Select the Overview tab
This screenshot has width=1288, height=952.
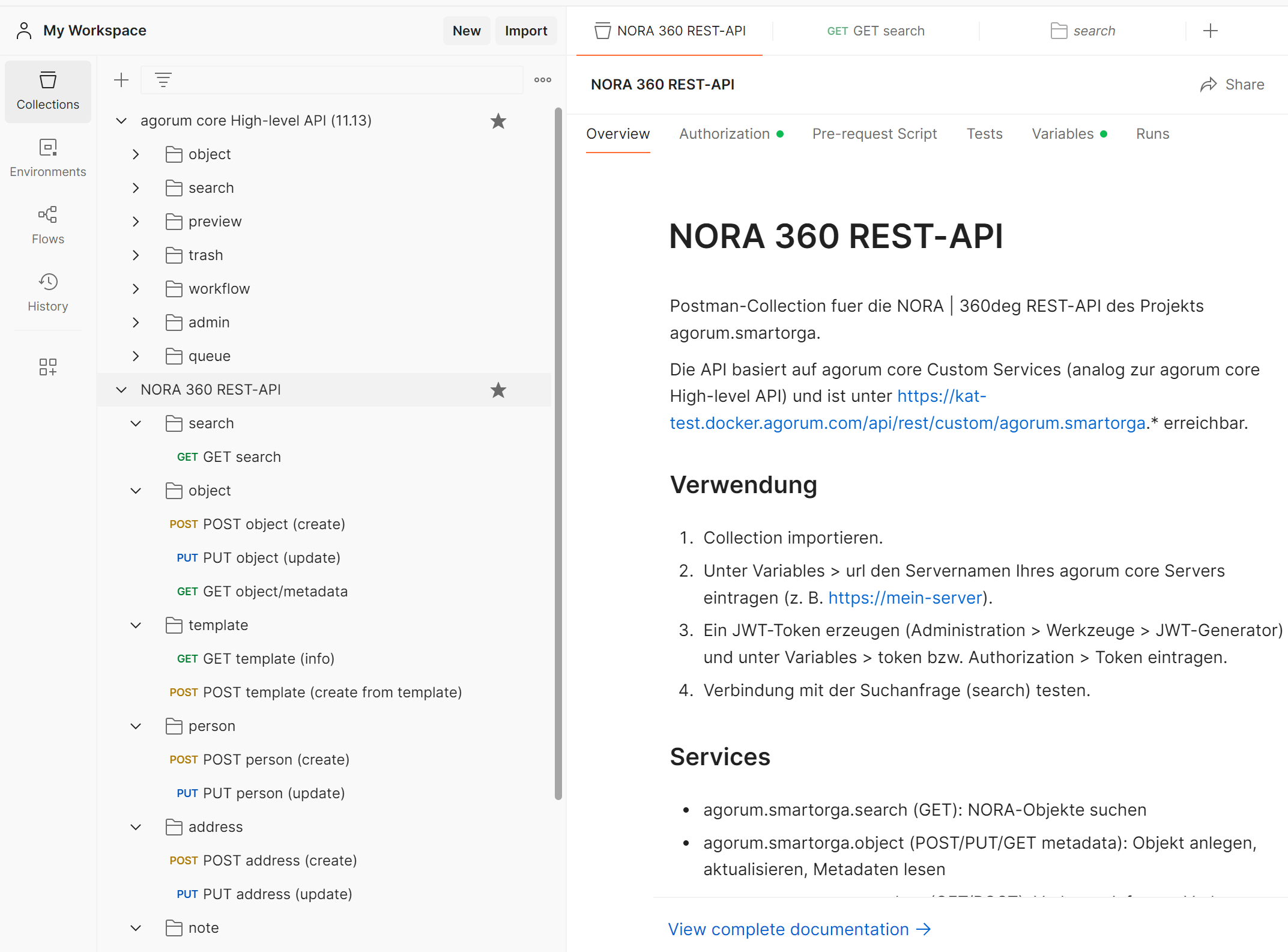(x=618, y=134)
